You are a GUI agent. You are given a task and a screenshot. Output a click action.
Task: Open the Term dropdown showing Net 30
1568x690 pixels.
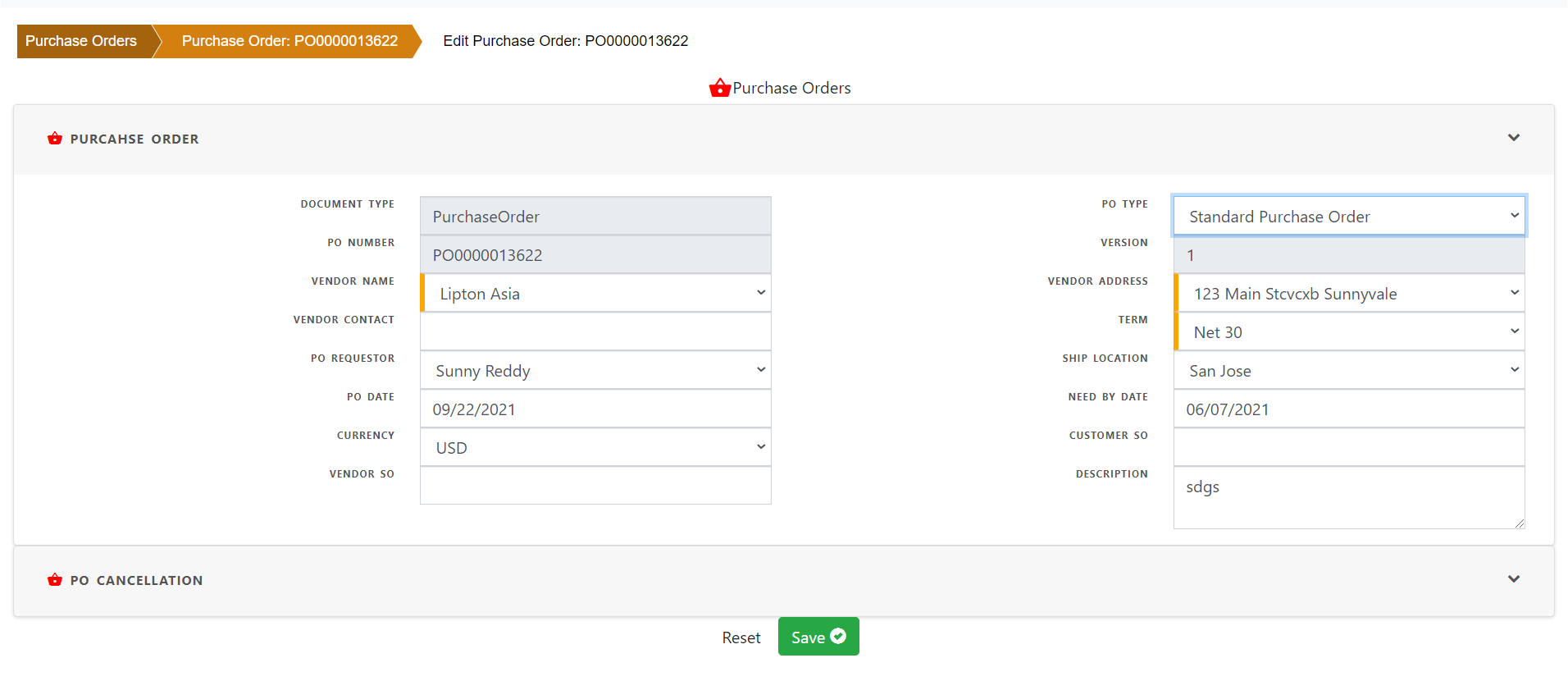[x=1350, y=331]
